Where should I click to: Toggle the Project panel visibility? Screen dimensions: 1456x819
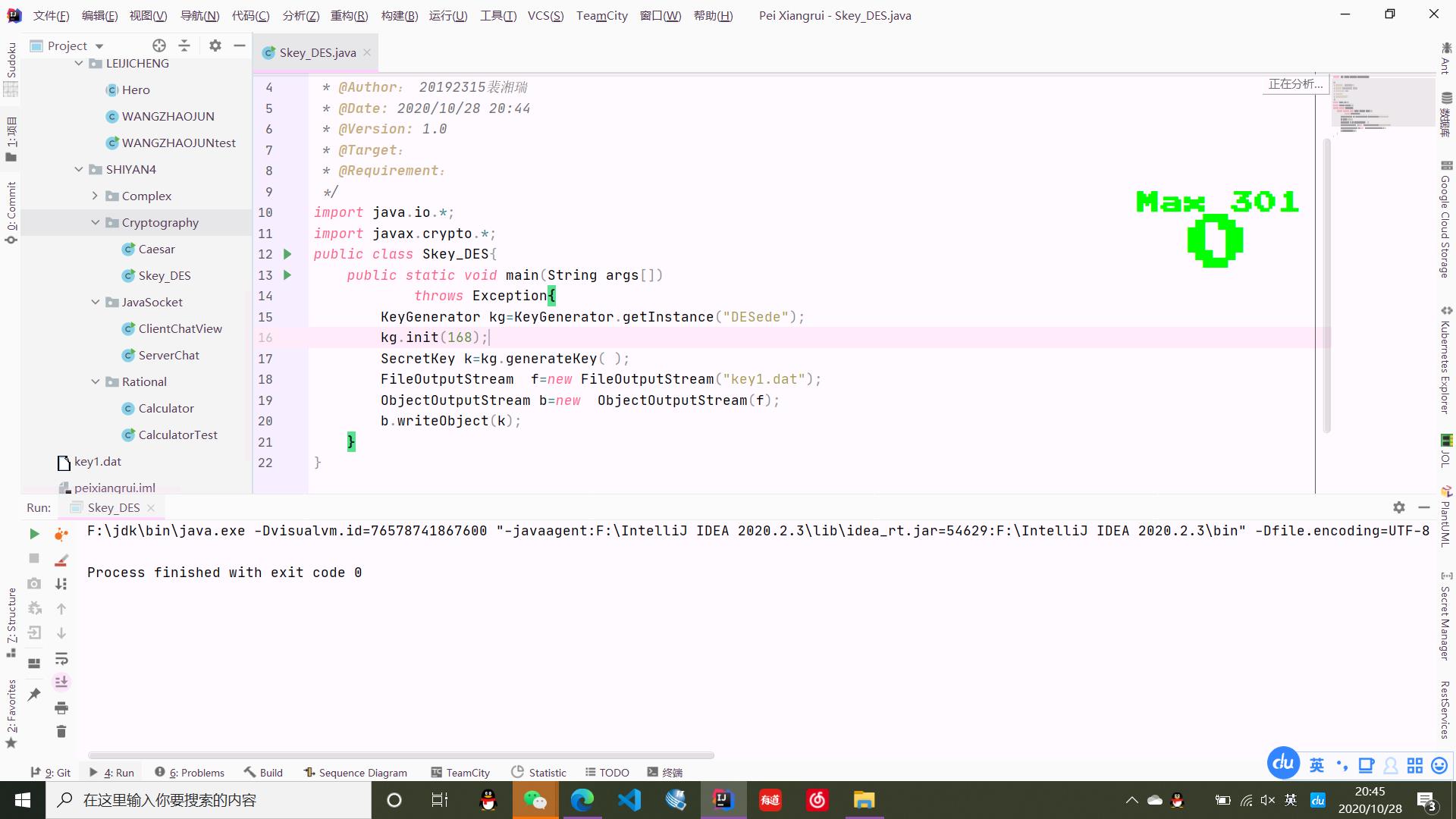click(239, 45)
